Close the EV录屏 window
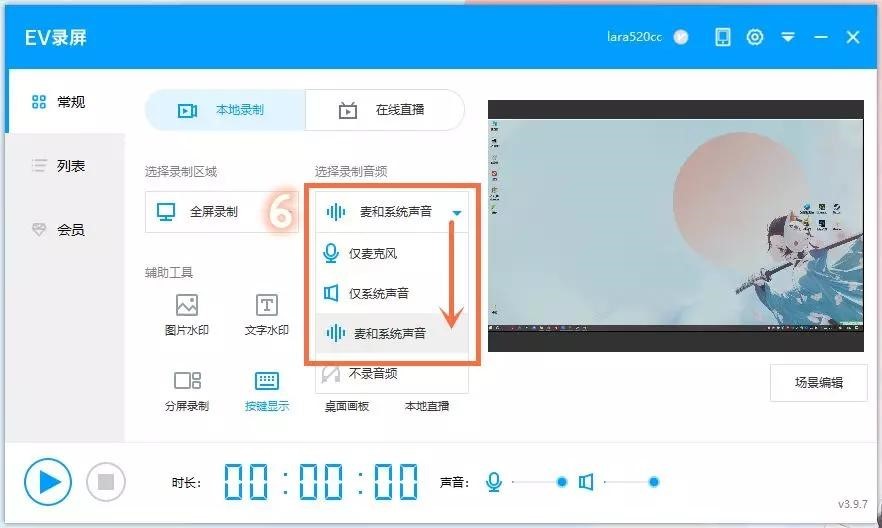This screenshot has width=882, height=528. pyautogui.click(x=853, y=37)
